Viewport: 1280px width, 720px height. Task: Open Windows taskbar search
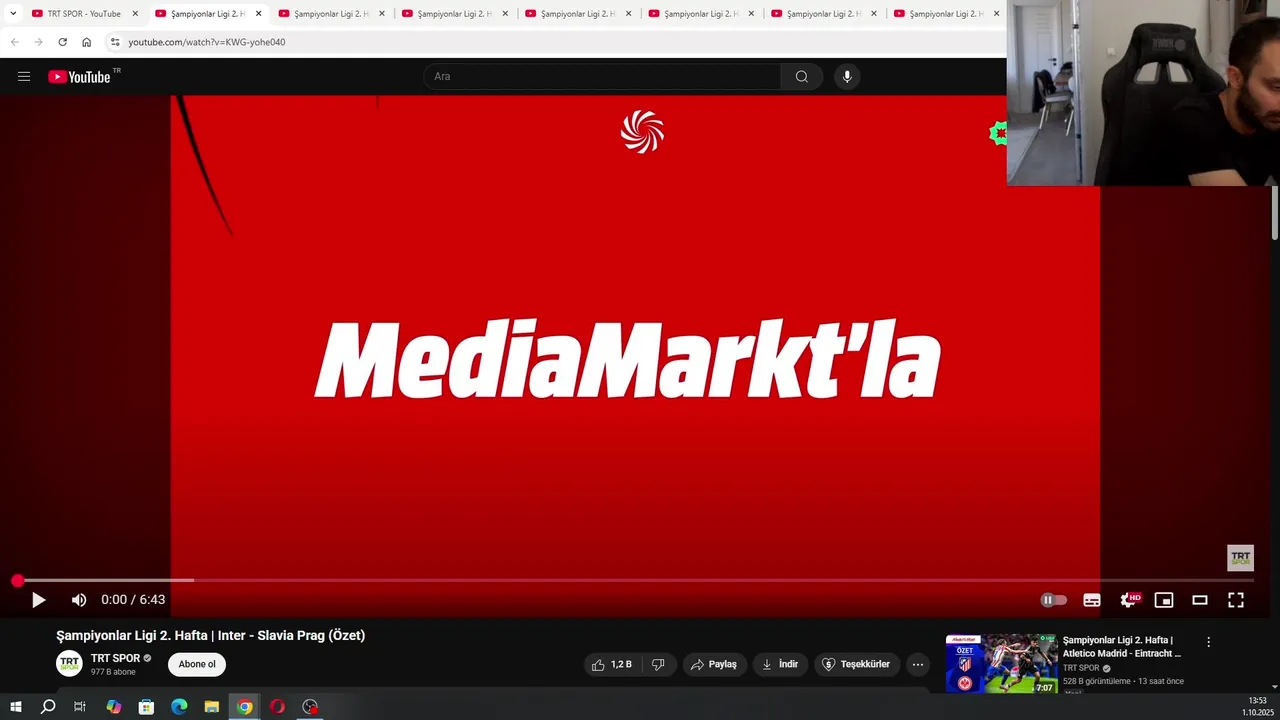(x=48, y=707)
